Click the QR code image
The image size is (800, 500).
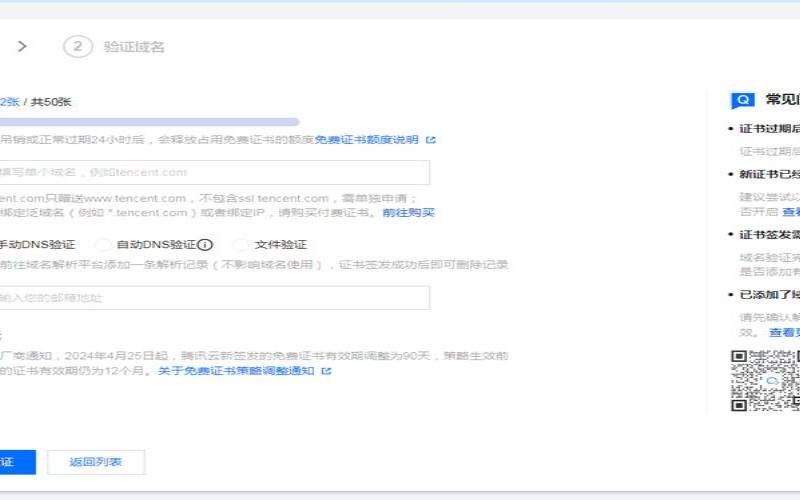[765, 381]
